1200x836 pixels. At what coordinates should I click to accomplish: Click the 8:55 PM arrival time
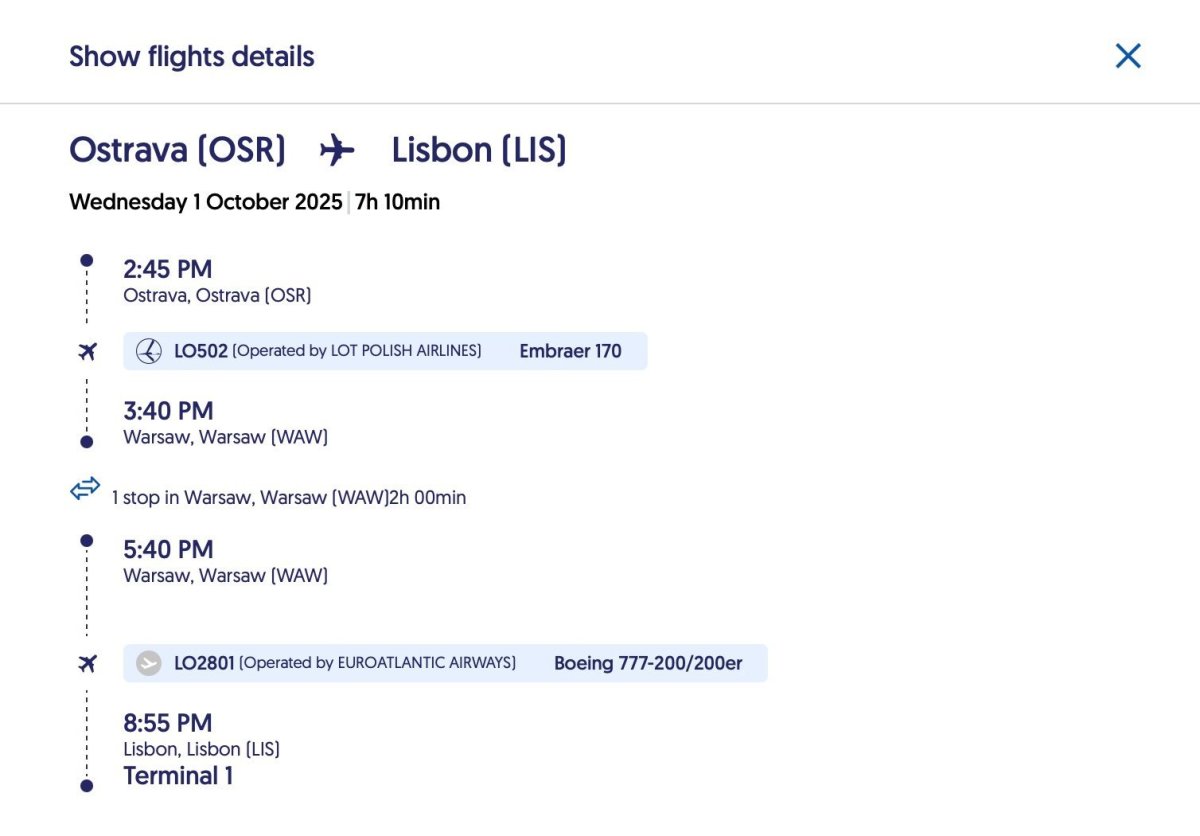pyautogui.click(x=168, y=723)
